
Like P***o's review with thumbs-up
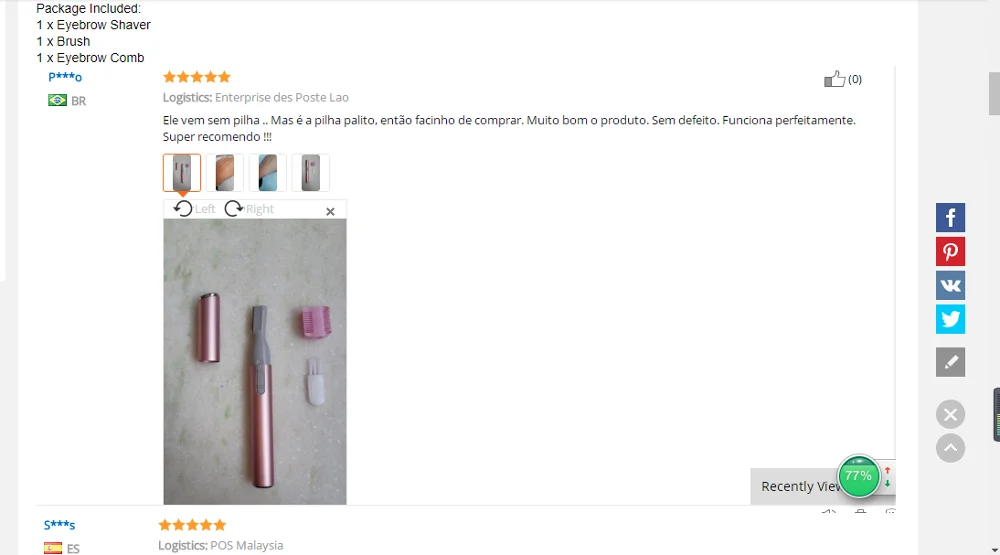(x=834, y=78)
